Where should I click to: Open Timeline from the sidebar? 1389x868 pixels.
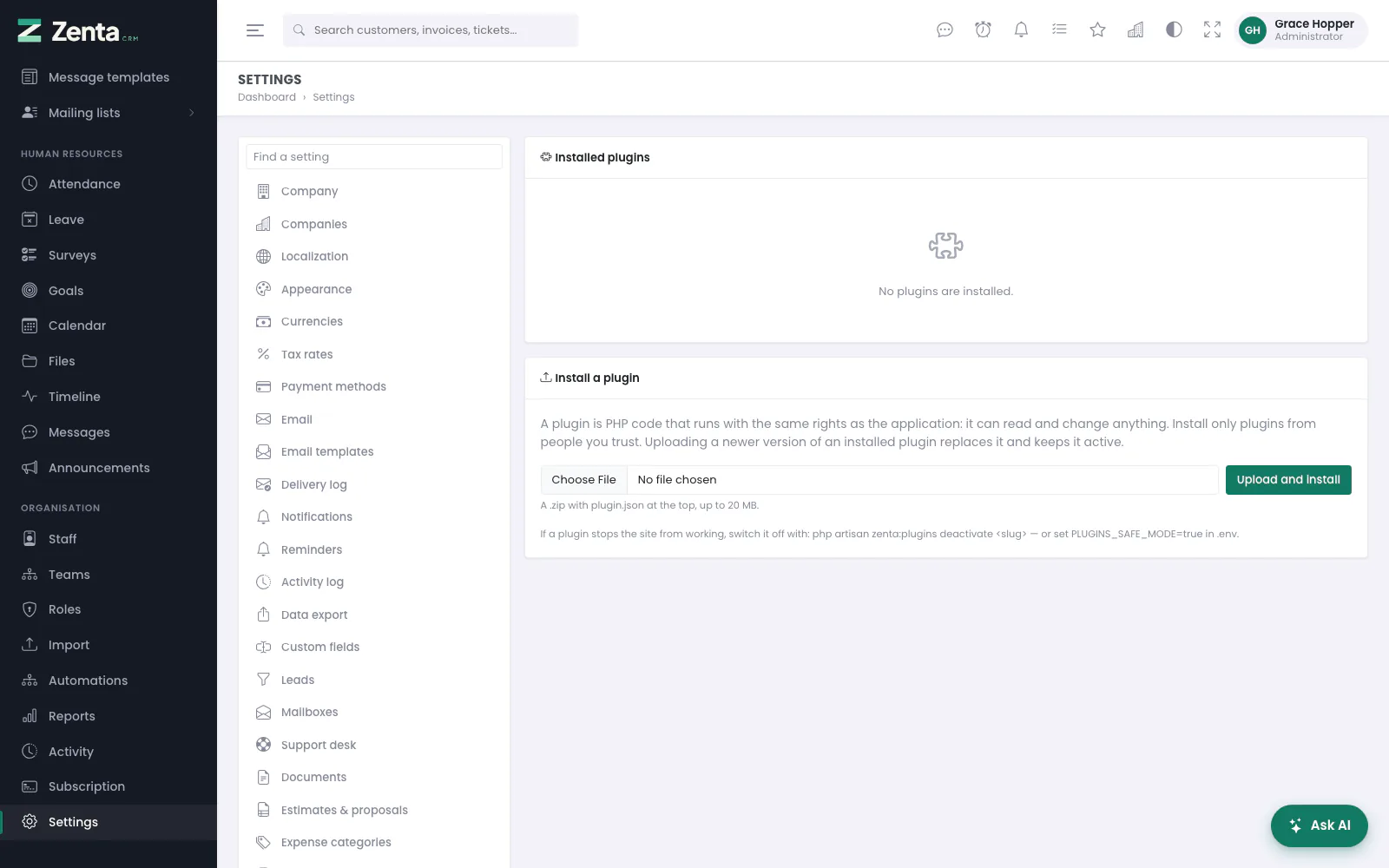tap(109, 397)
